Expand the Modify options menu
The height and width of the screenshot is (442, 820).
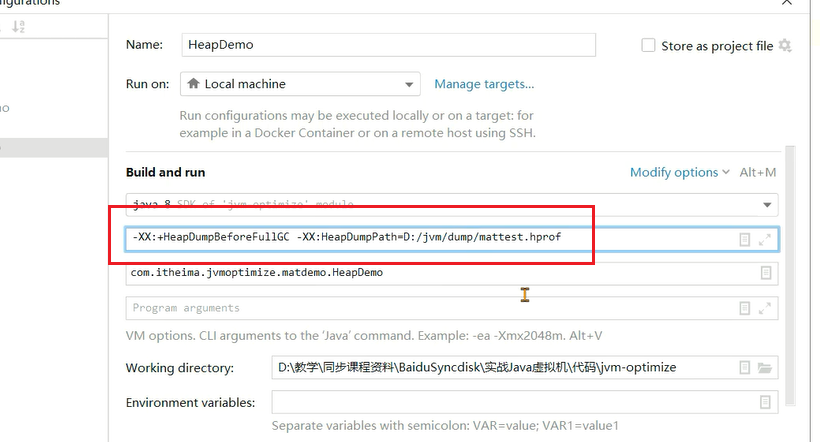[679, 173]
